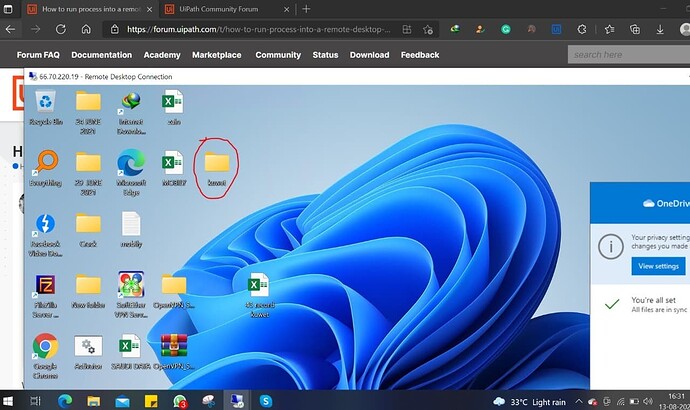690x410 pixels.
Task: Click the browser address bar URL
Action: (x=258, y=29)
